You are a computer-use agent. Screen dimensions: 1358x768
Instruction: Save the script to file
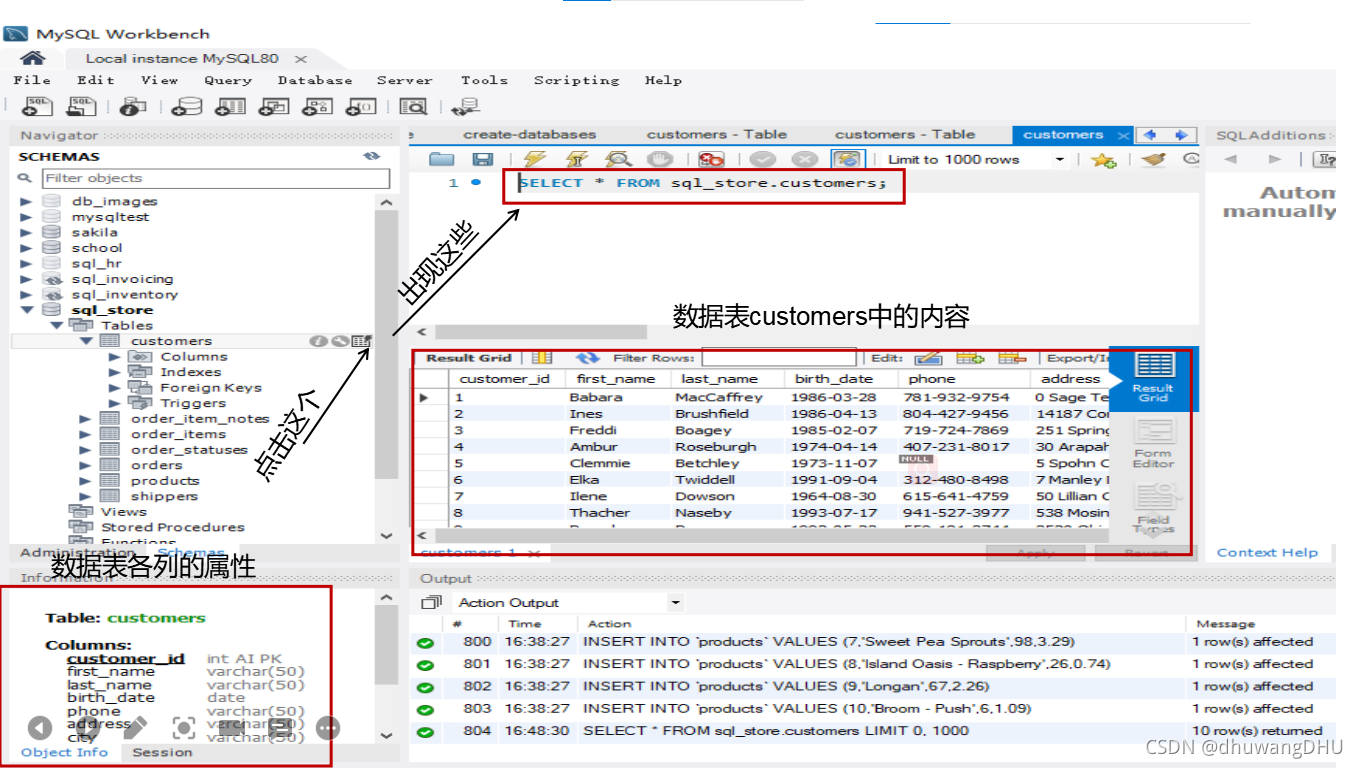(483, 159)
